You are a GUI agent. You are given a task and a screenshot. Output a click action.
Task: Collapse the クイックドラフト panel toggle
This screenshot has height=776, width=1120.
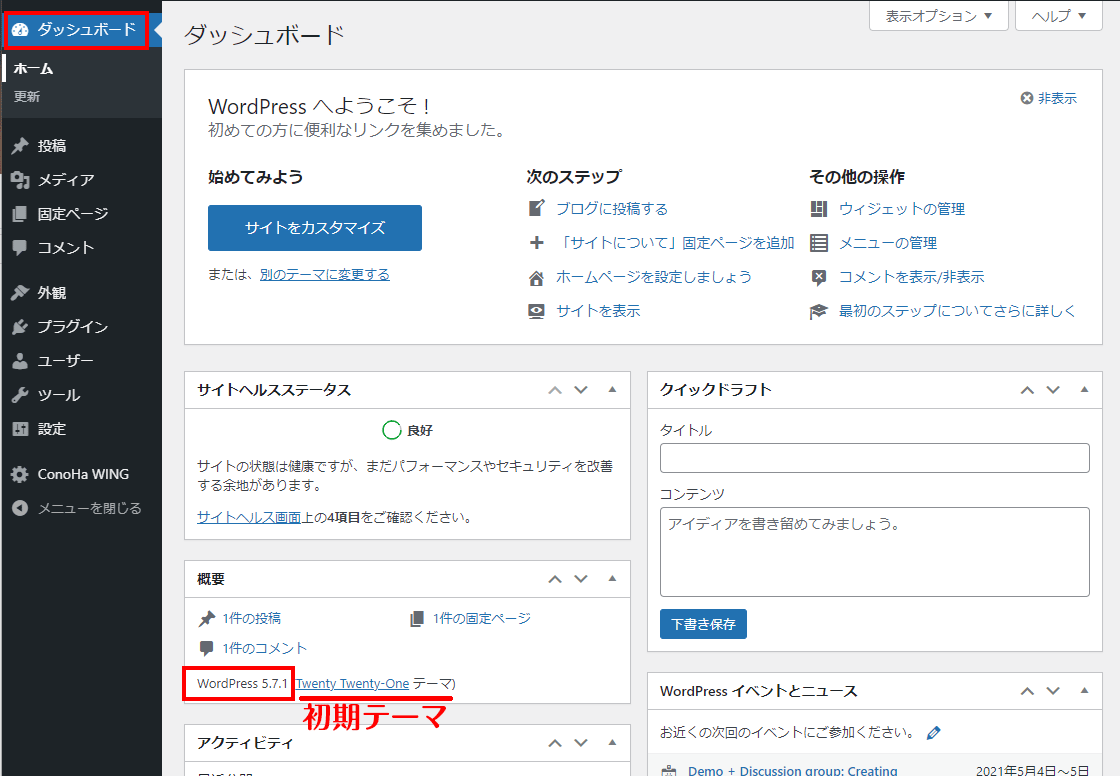tap(1084, 390)
